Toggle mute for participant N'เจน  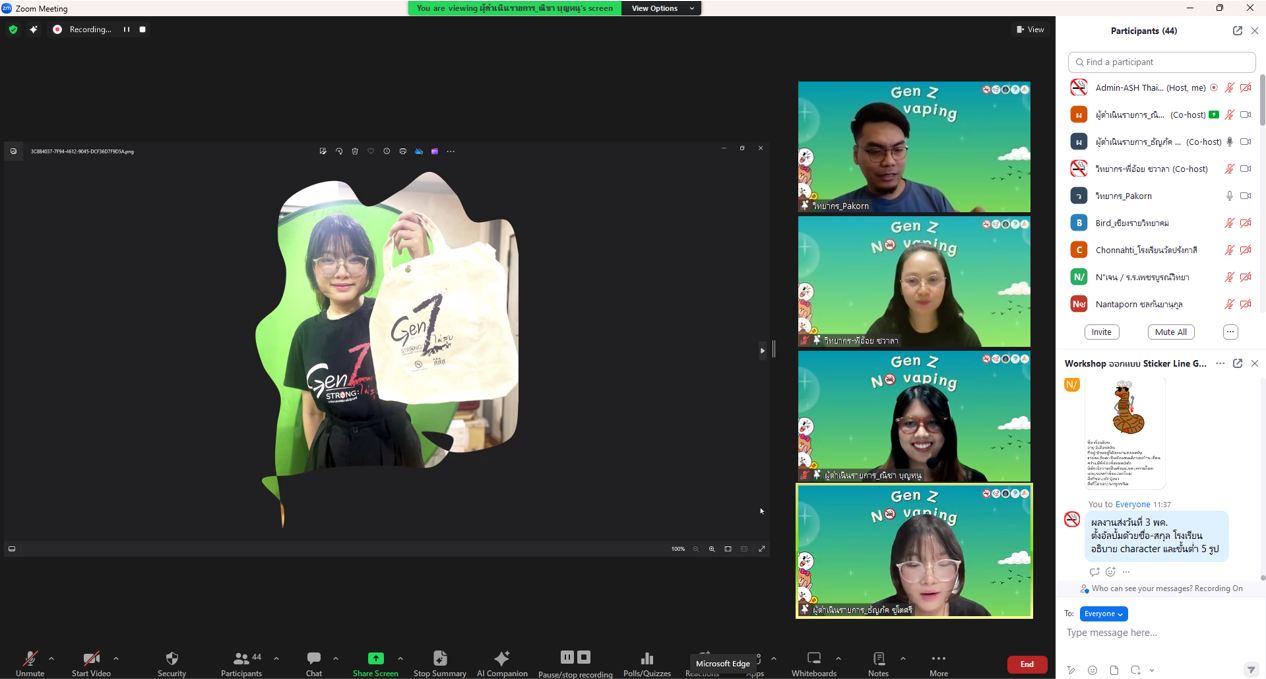pyautogui.click(x=1230, y=277)
